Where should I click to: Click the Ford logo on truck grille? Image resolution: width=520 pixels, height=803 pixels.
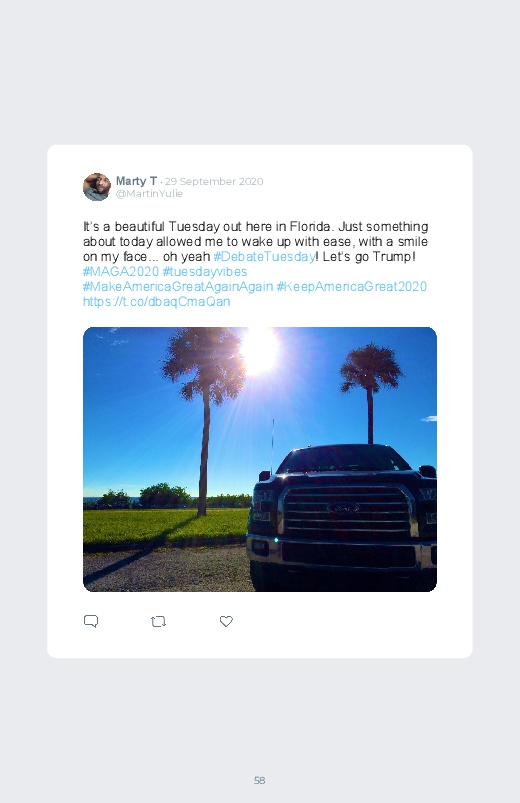point(343,508)
